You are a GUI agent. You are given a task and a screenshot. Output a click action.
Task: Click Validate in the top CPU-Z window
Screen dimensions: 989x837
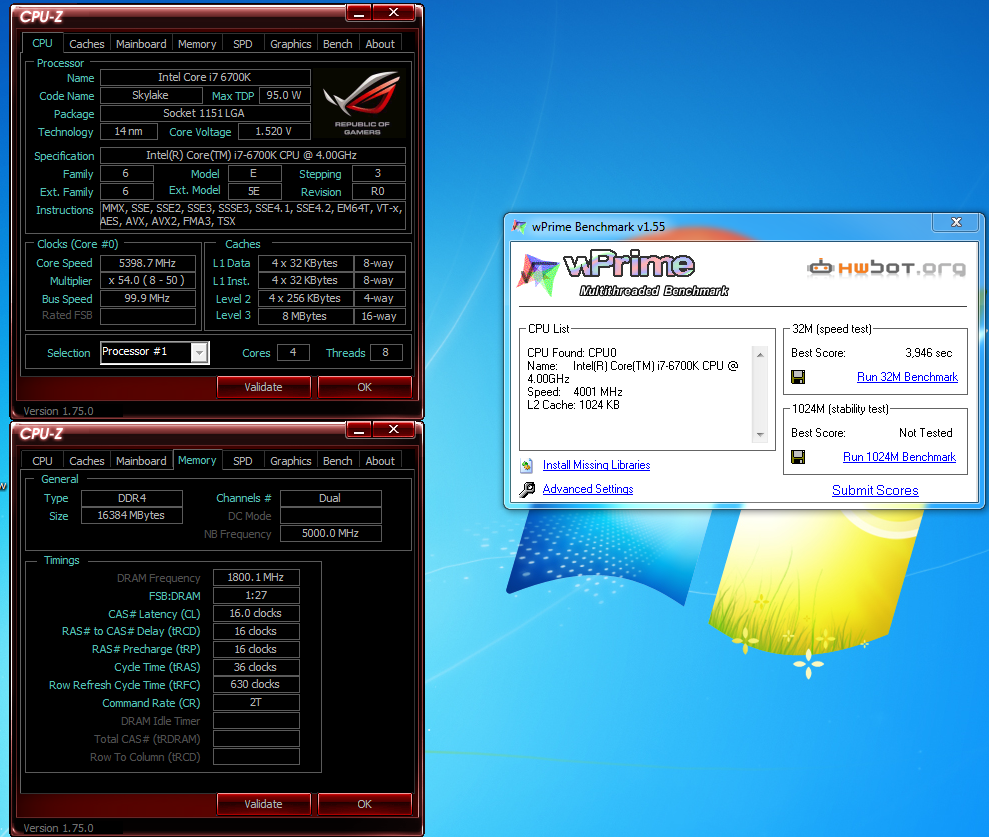(264, 387)
